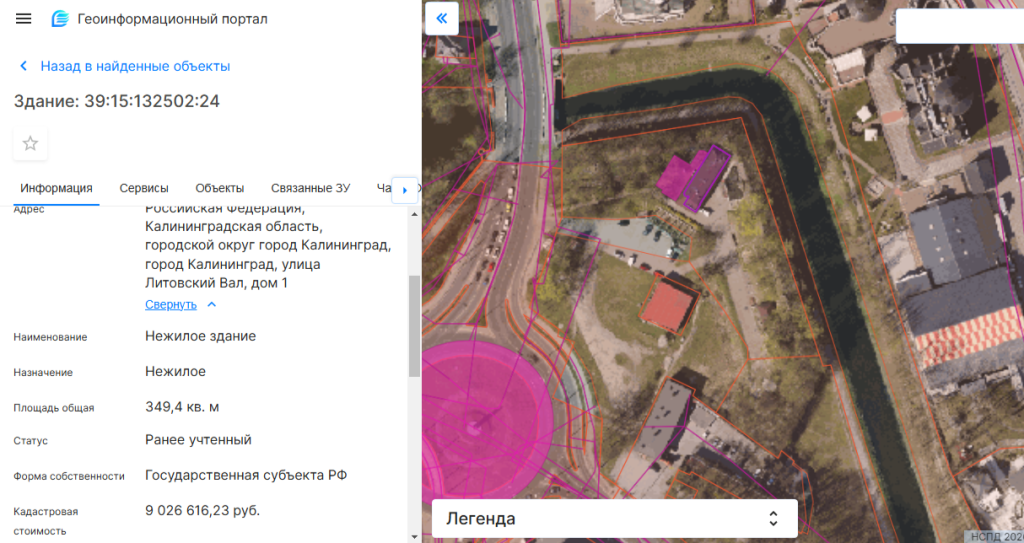Open the hamburger main menu
Screen dimensions: 1024x543
[24, 19]
